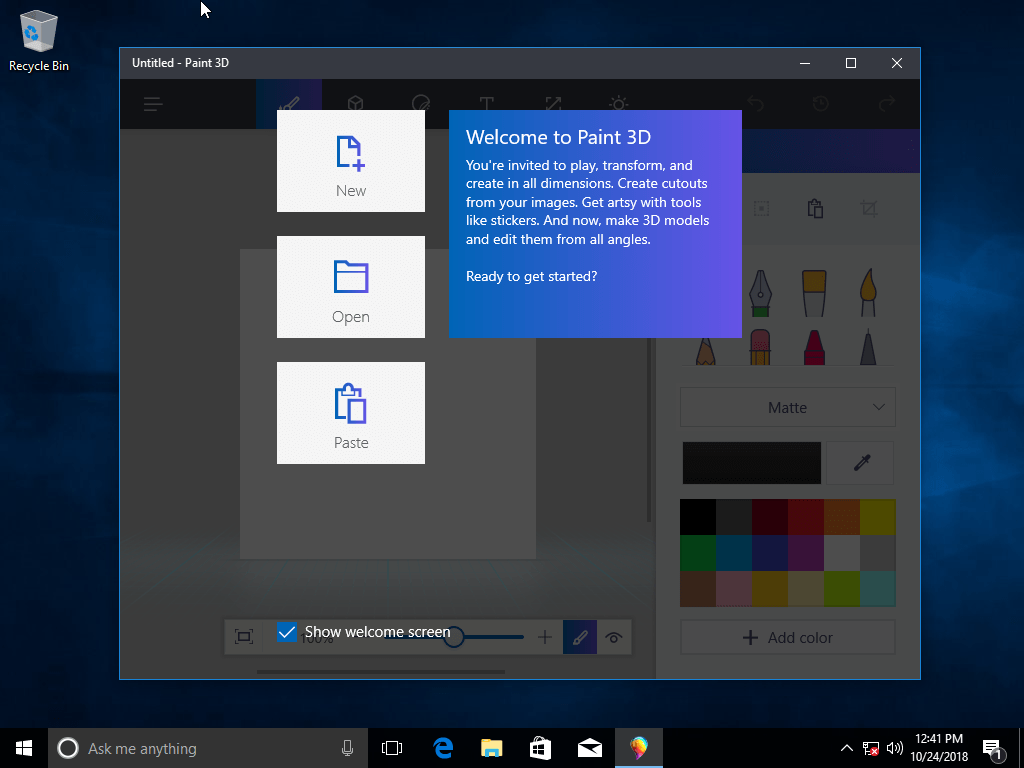Click the Cortana microphone icon
Screen dimensions: 1024x768
(x=347, y=748)
